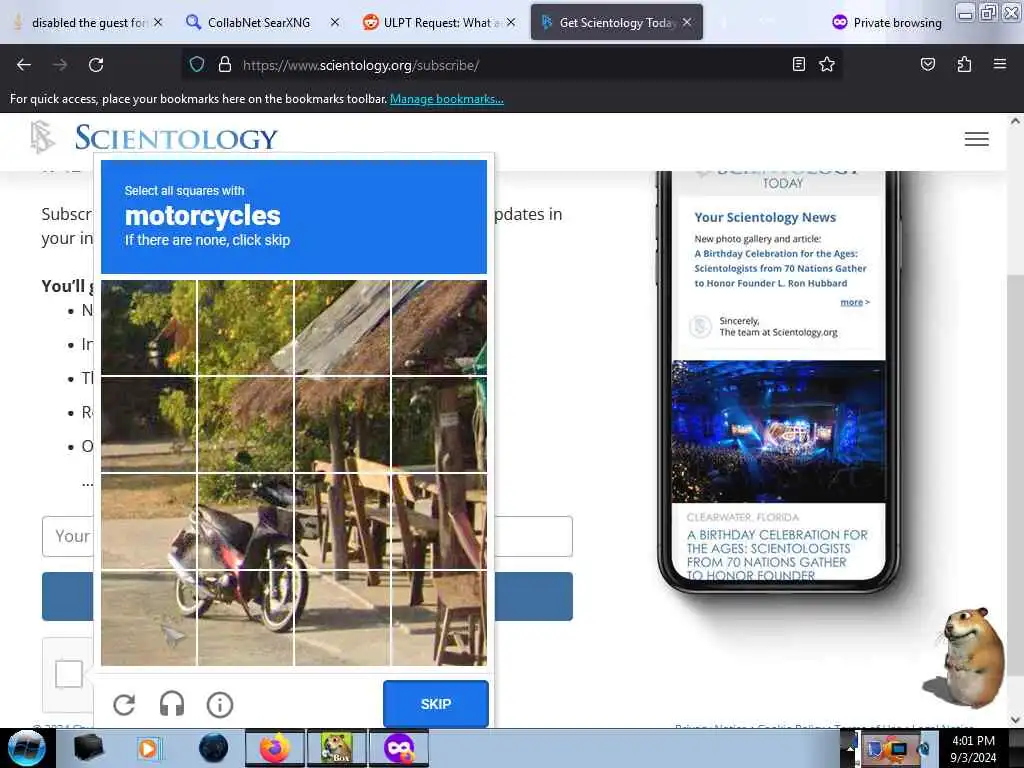Screen dimensions: 1024x768
Task: Open Firefox from the taskbar
Action: coord(275,748)
